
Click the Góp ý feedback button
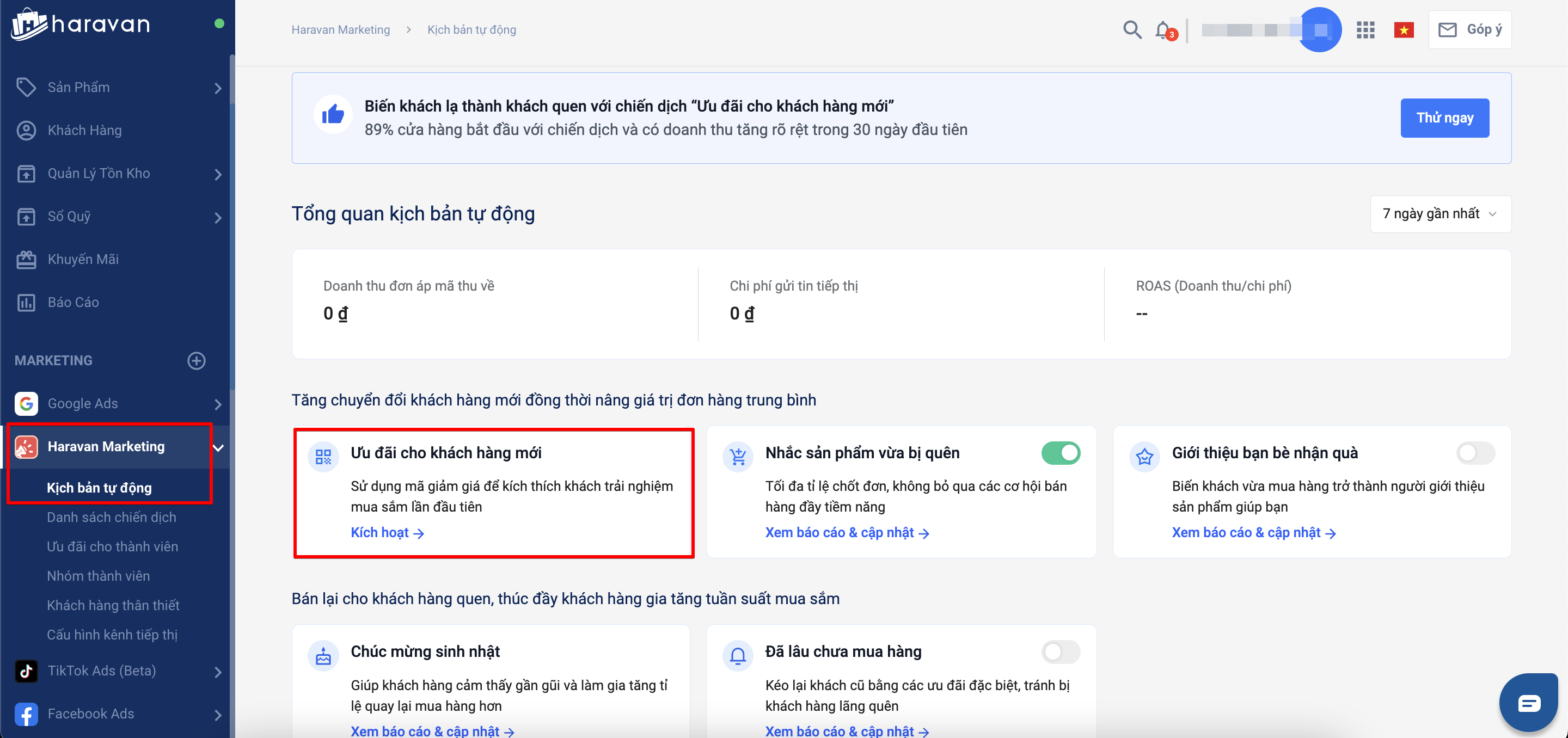coord(1469,30)
